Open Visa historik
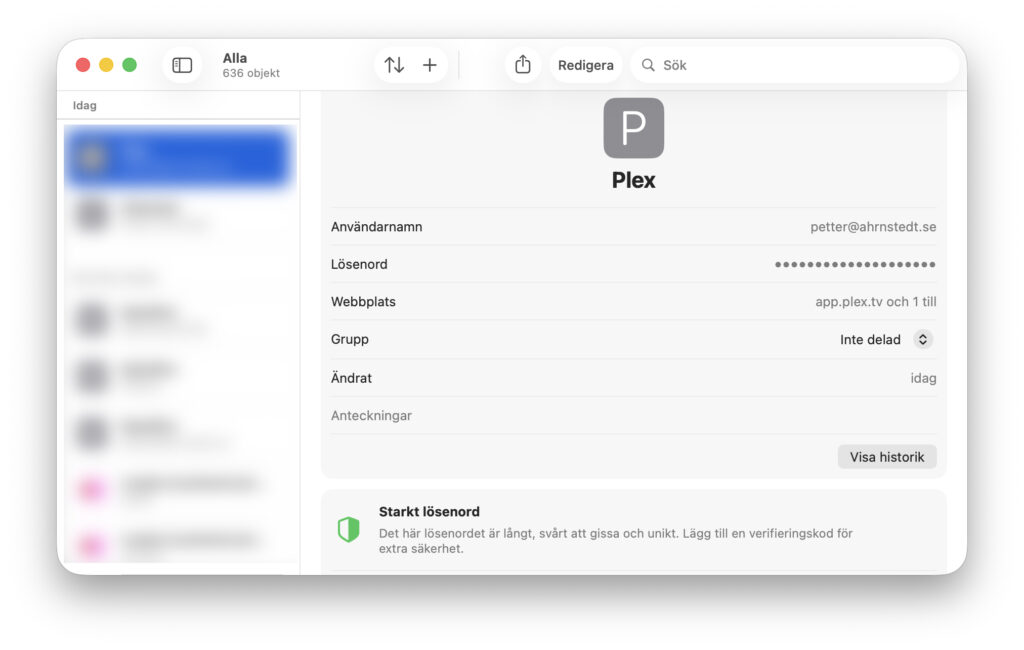Viewport: 1024px width, 650px height. [x=886, y=457]
